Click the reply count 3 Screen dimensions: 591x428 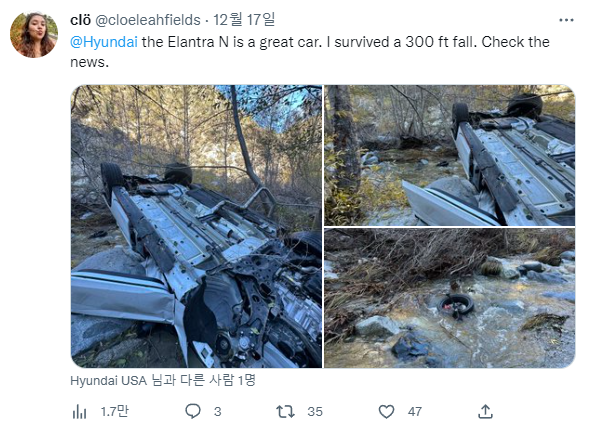217,411
